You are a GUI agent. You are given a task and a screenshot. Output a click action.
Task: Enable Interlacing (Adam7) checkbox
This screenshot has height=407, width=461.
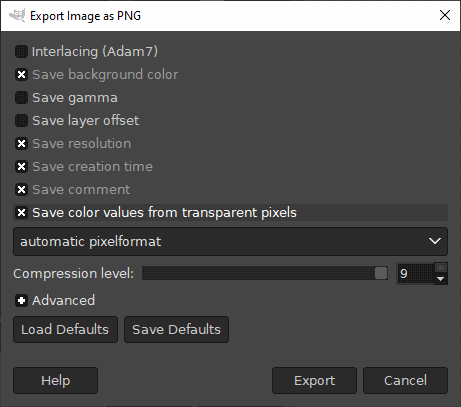coord(21,52)
